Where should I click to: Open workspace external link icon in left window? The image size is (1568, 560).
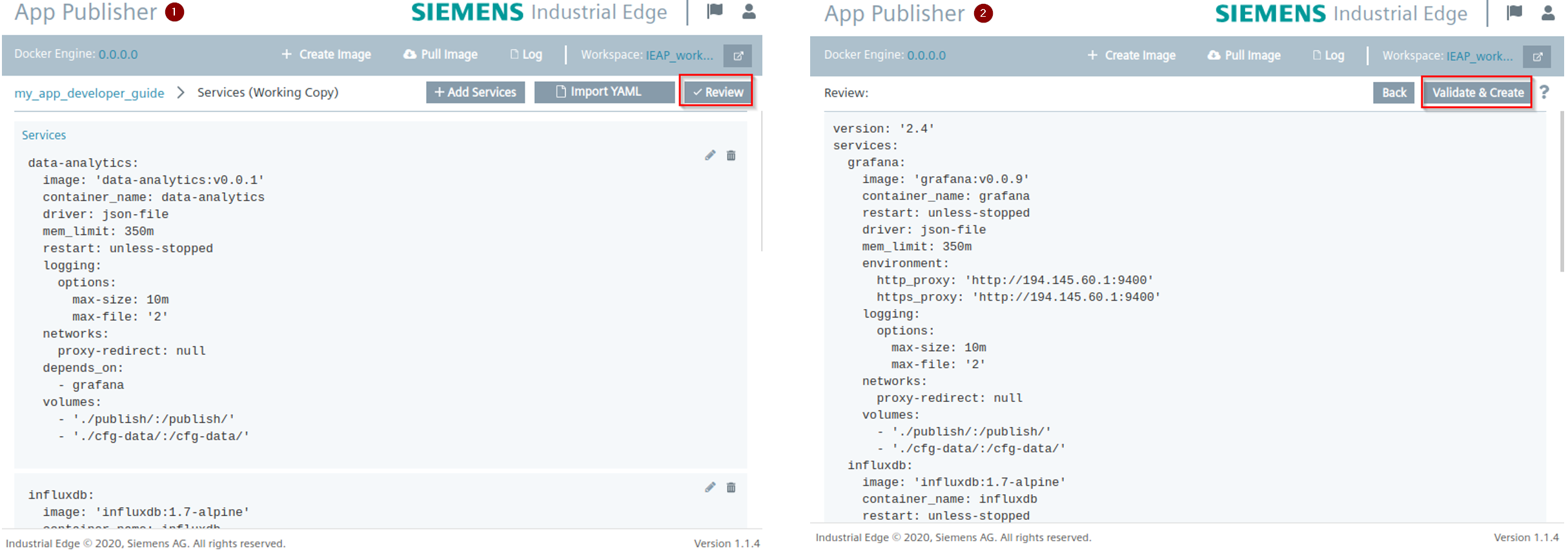tap(738, 55)
